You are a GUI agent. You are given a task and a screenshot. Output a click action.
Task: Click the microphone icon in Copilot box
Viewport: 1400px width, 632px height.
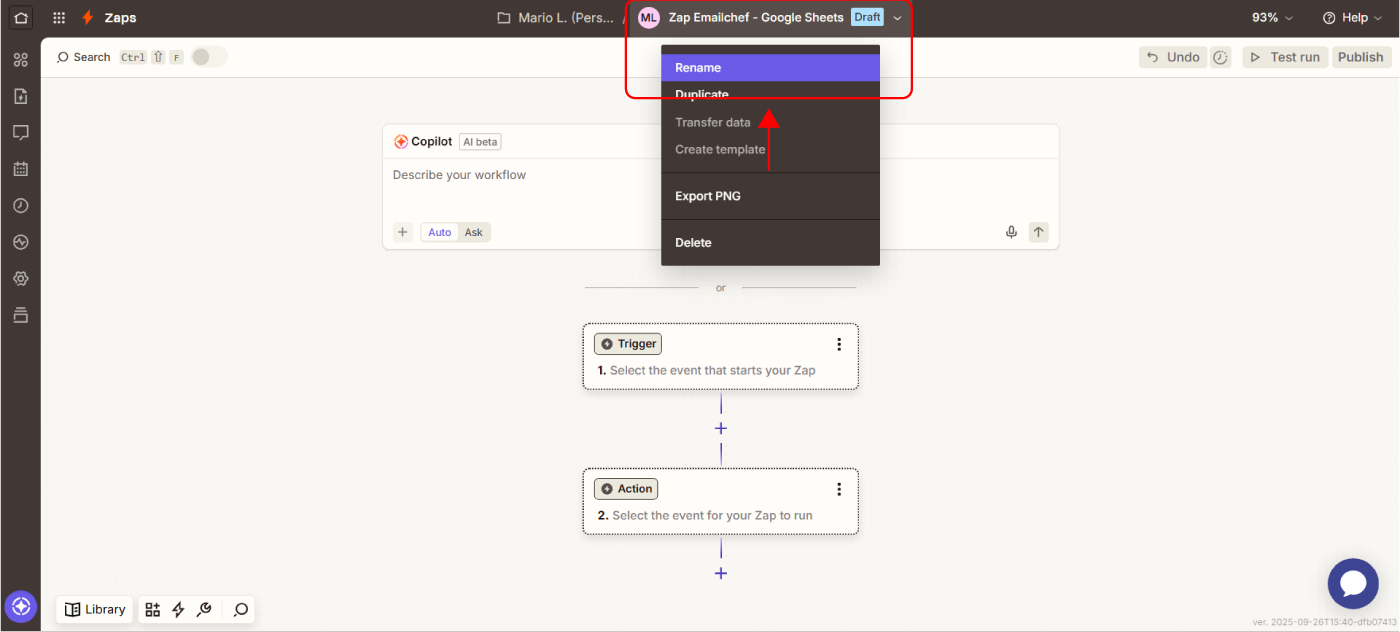pyautogui.click(x=1011, y=232)
